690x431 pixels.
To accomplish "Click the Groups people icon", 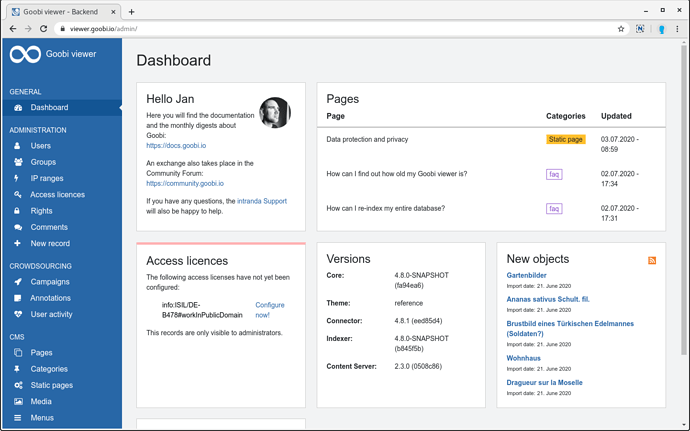I will 18,162.
